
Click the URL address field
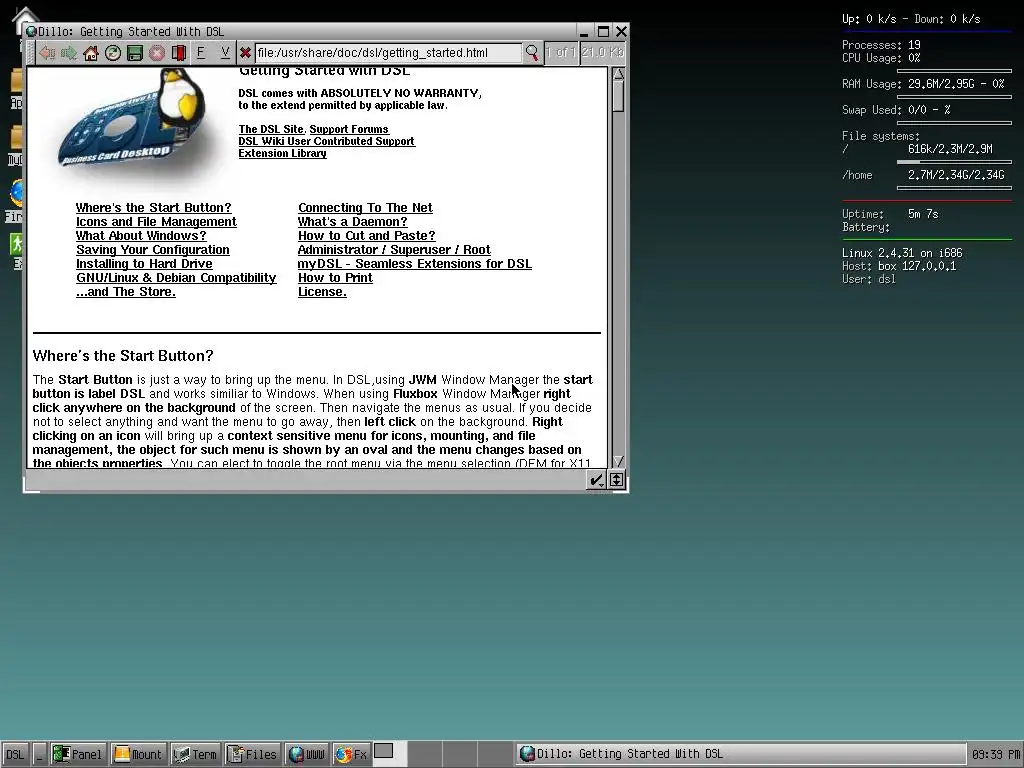click(x=388, y=53)
